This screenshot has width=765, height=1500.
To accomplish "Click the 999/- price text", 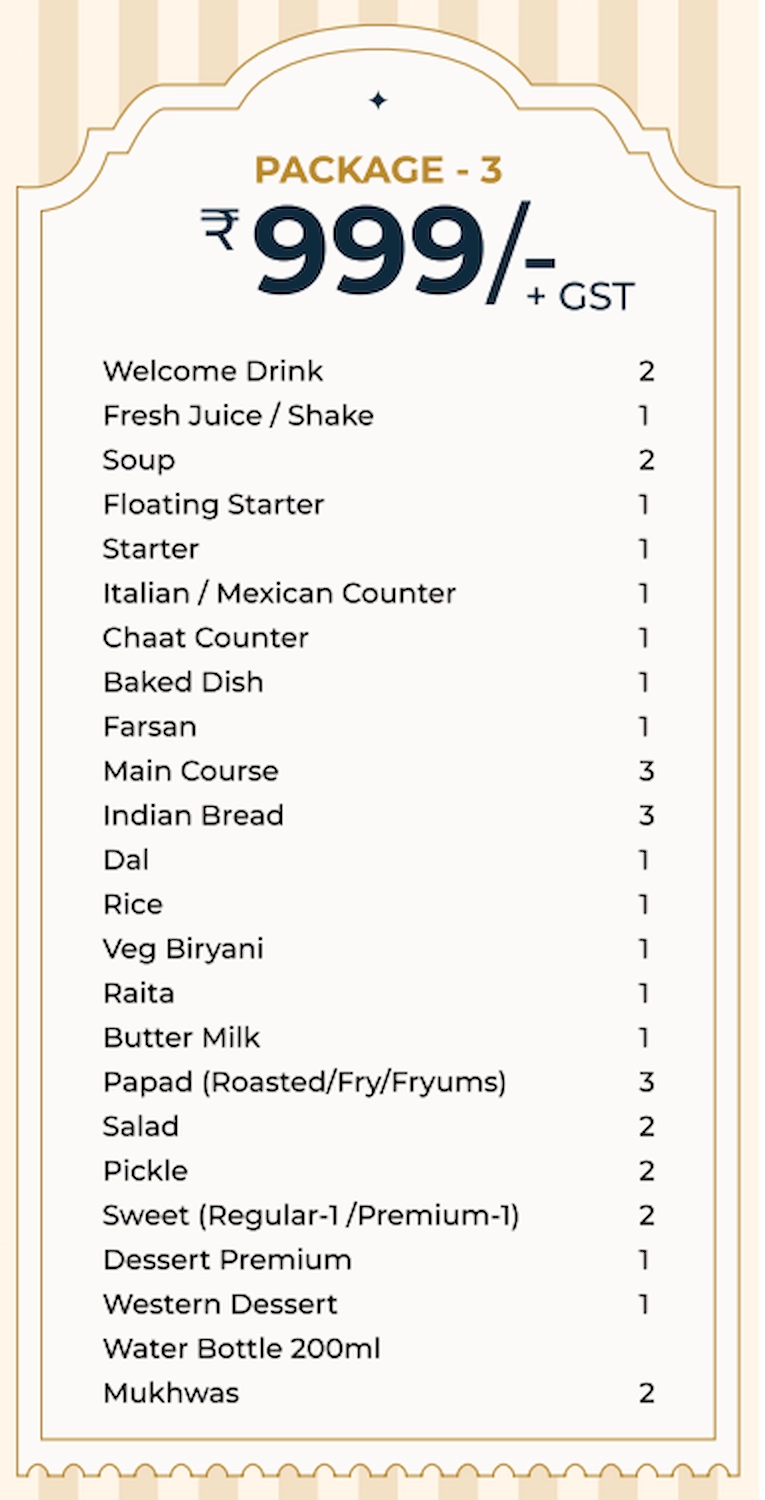I will pos(404,250).
